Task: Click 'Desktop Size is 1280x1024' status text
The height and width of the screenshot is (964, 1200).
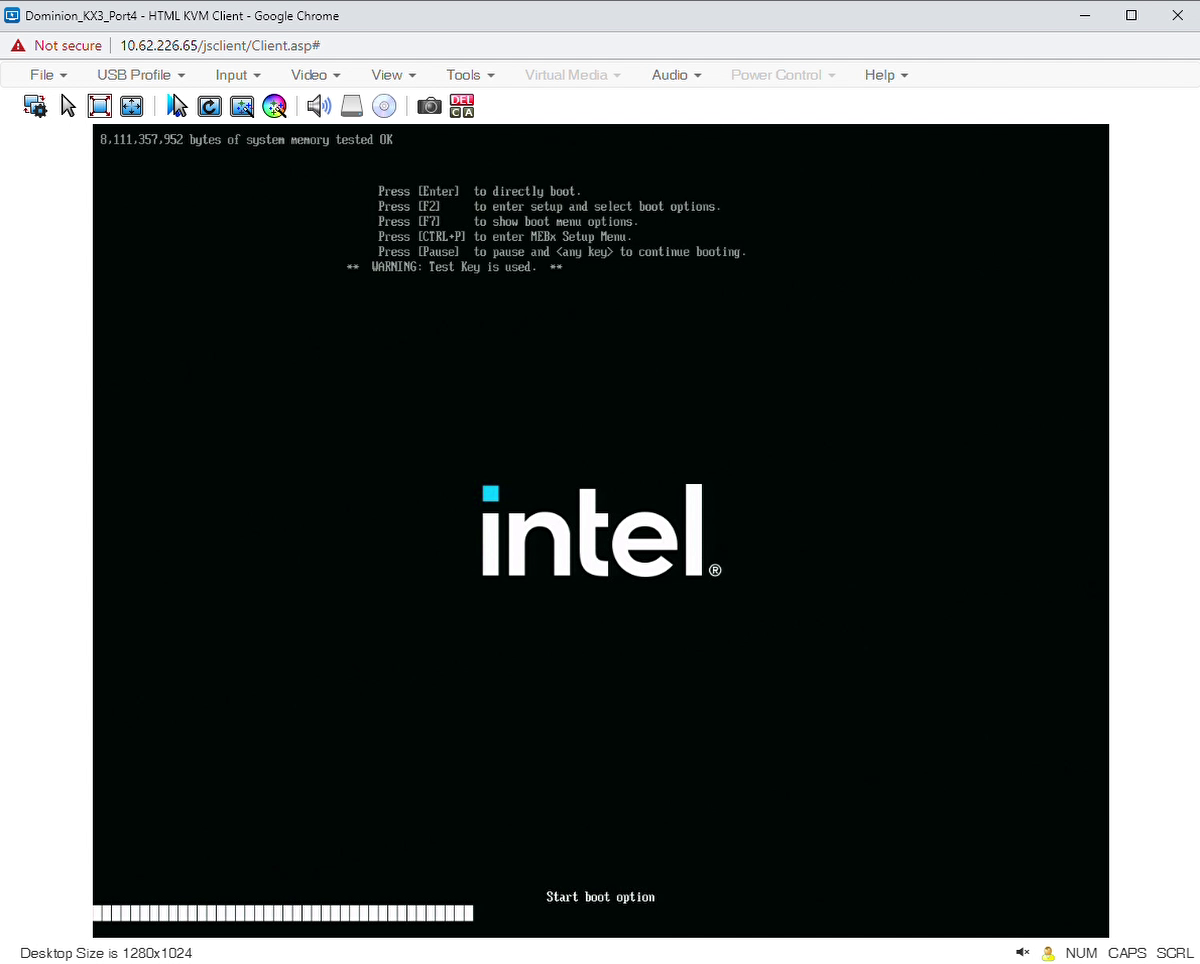Action: coord(106,953)
